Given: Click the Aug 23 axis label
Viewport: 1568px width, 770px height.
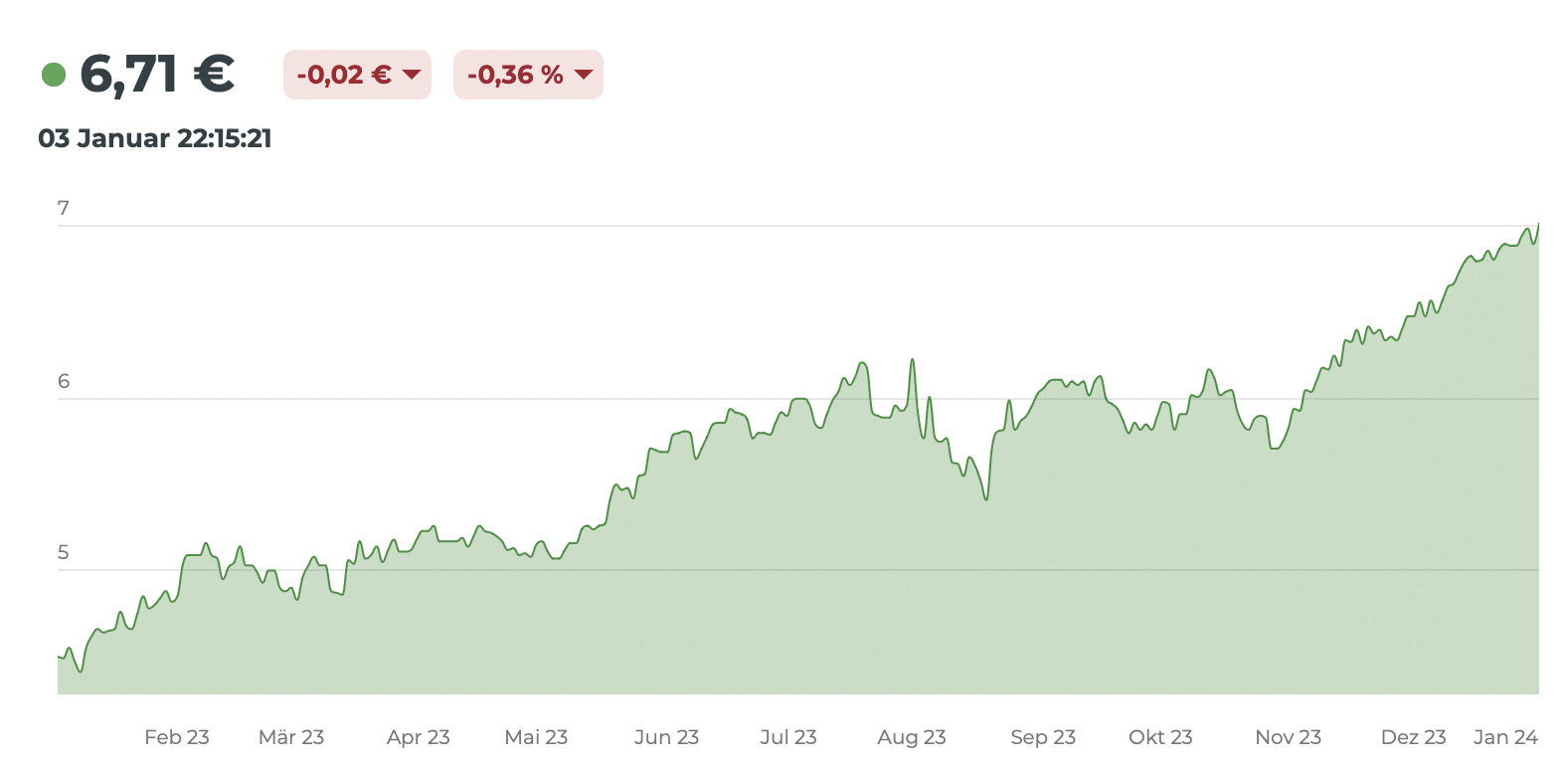Looking at the screenshot, I should [x=912, y=737].
